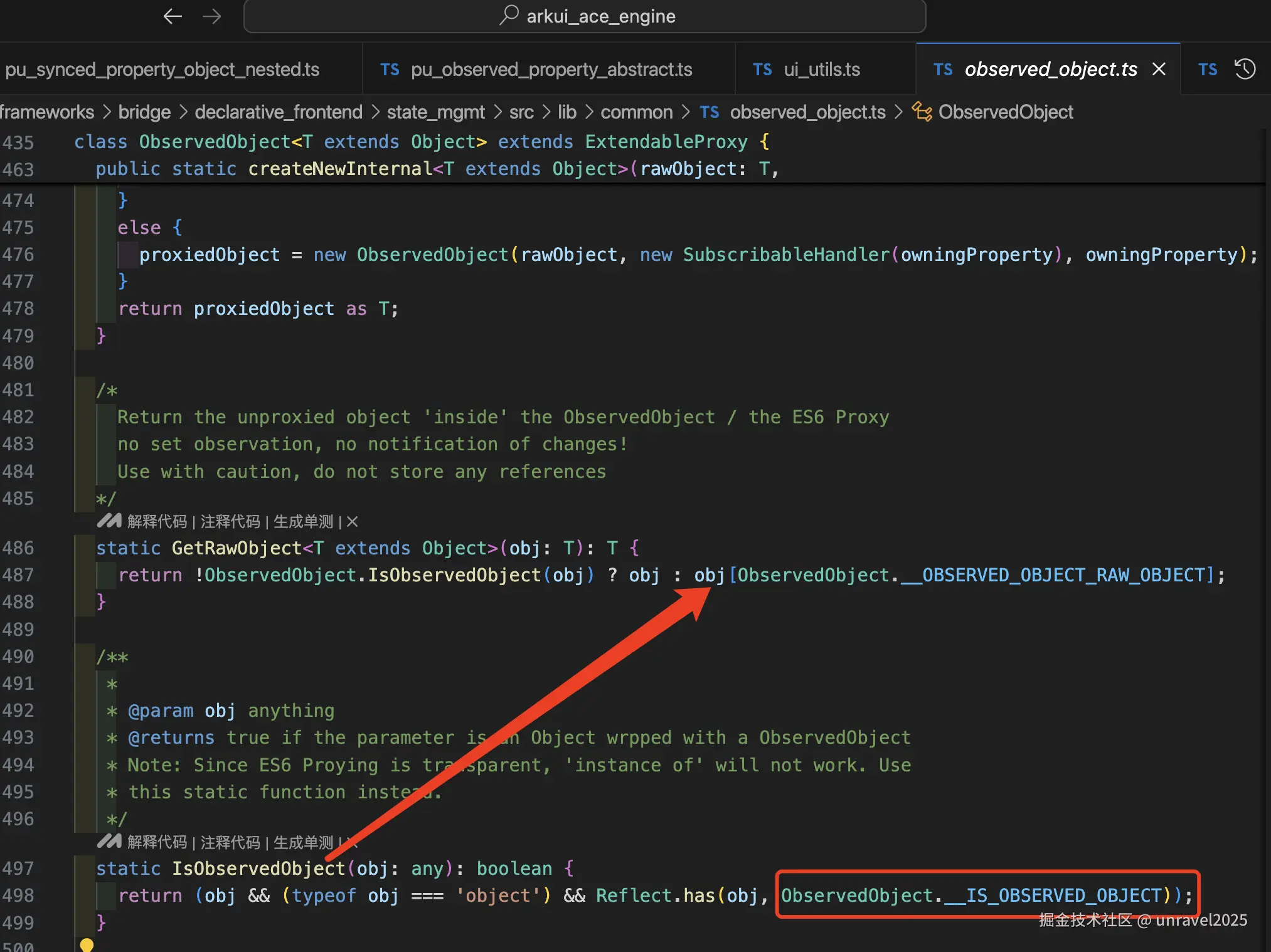
Task: Expand state_mgmt breadcrumb folder
Action: [x=435, y=112]
